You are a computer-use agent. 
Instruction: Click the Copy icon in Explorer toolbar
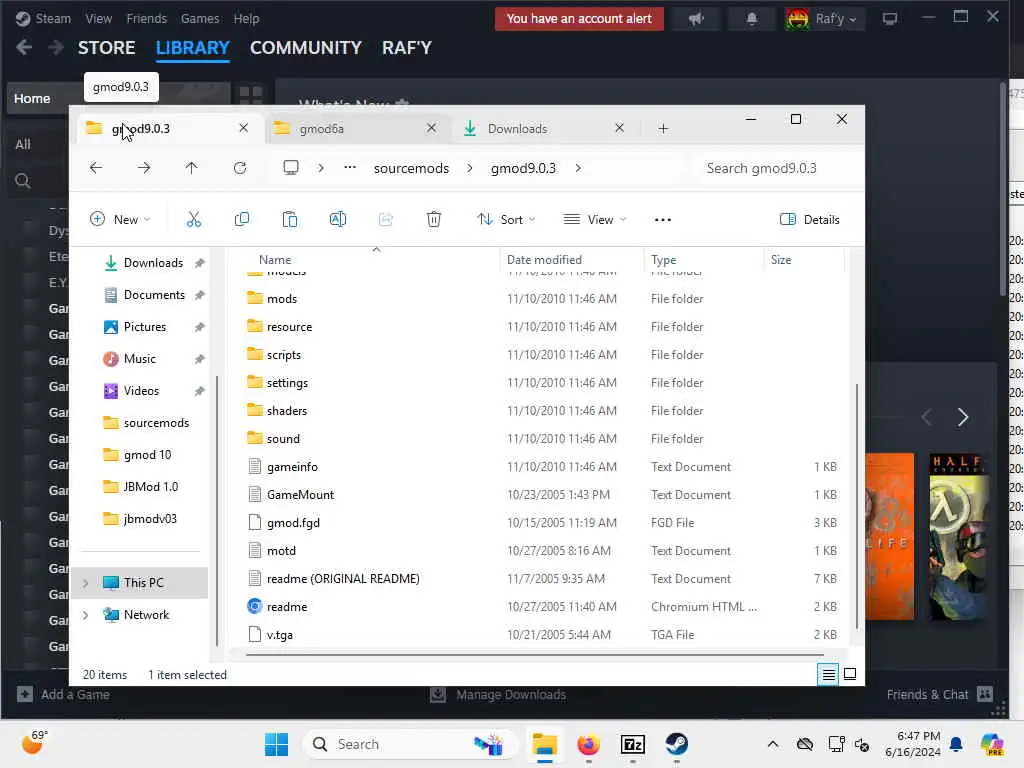coord(242,219)
